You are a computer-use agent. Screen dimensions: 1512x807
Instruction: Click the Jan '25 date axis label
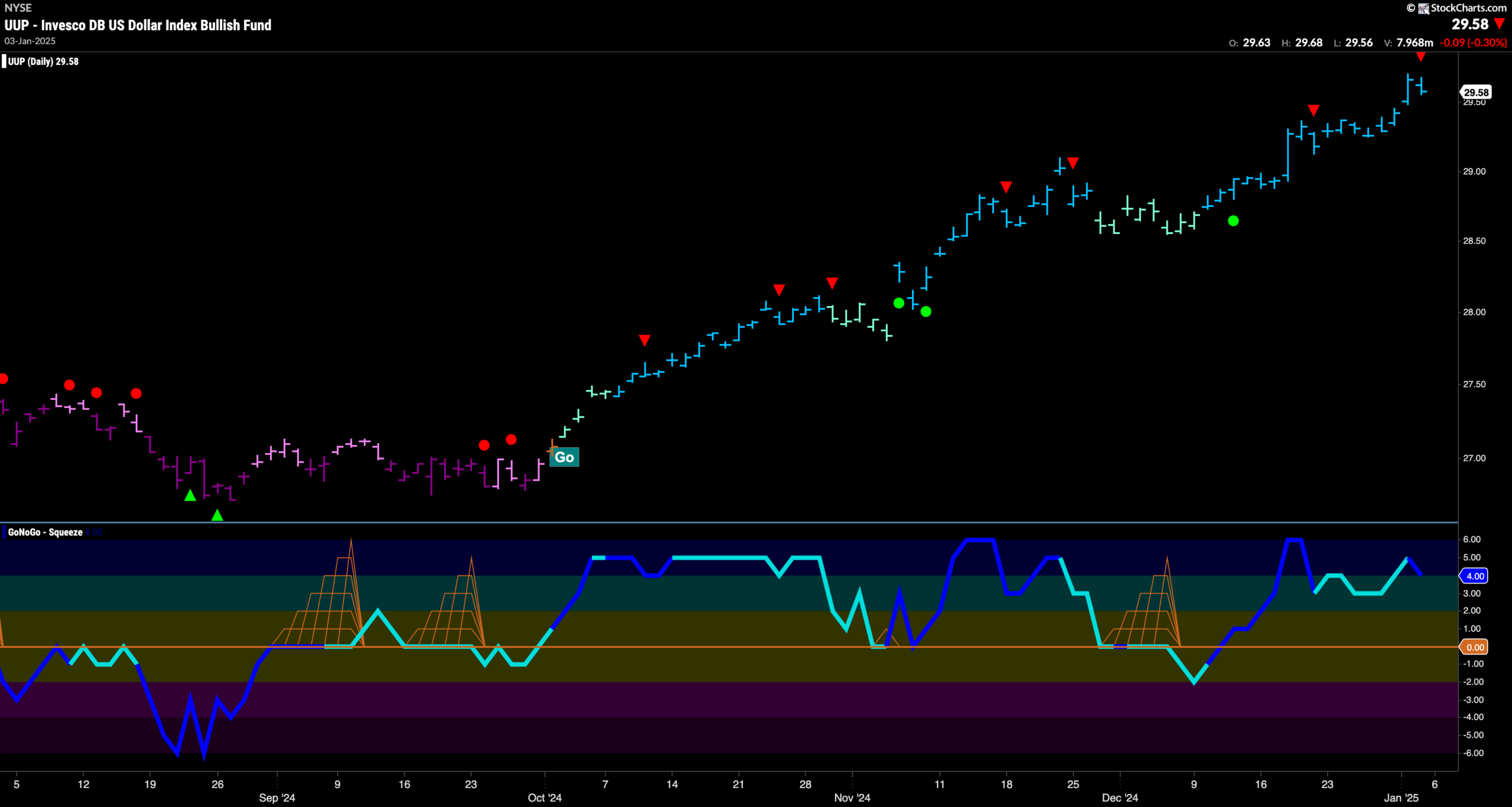click(1401, 798)
